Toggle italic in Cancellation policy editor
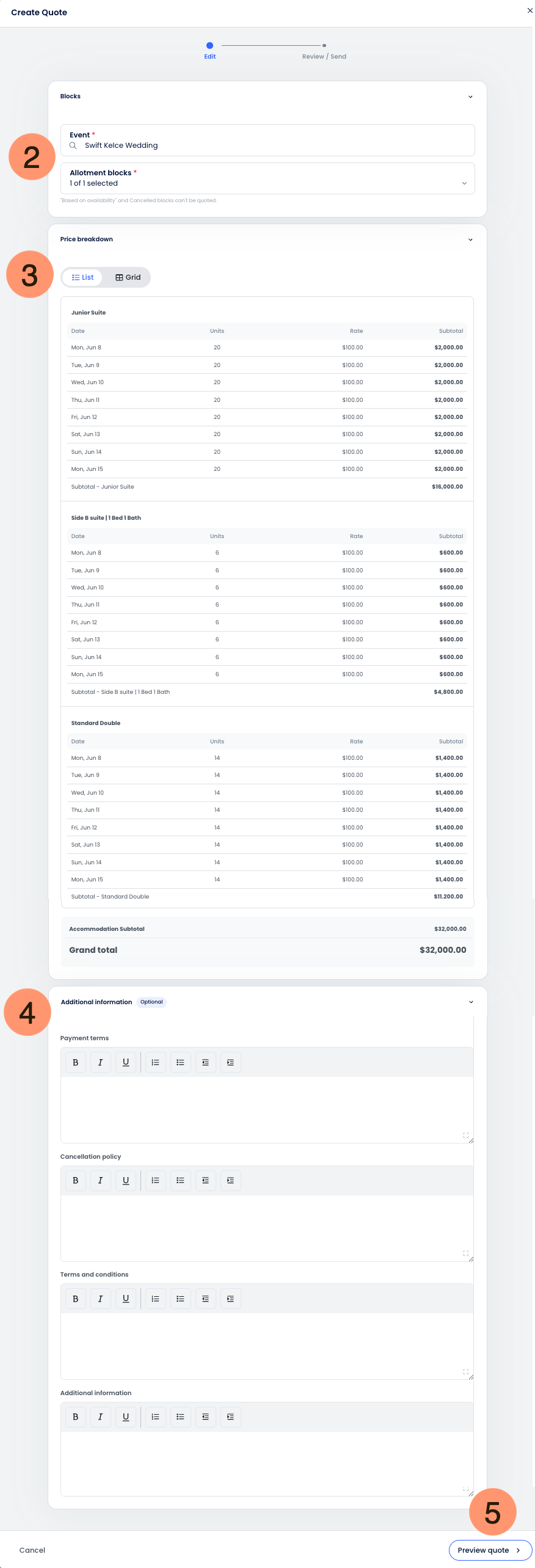535x1568 pixels. click(101, 1180)
